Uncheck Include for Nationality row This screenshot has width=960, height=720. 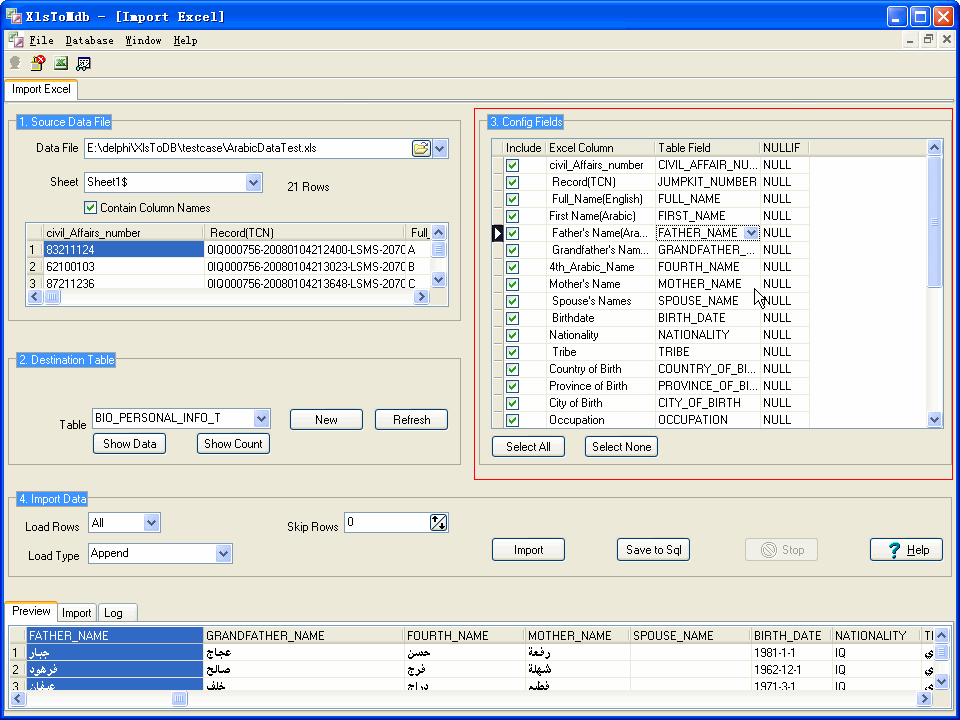click(512, 335)
